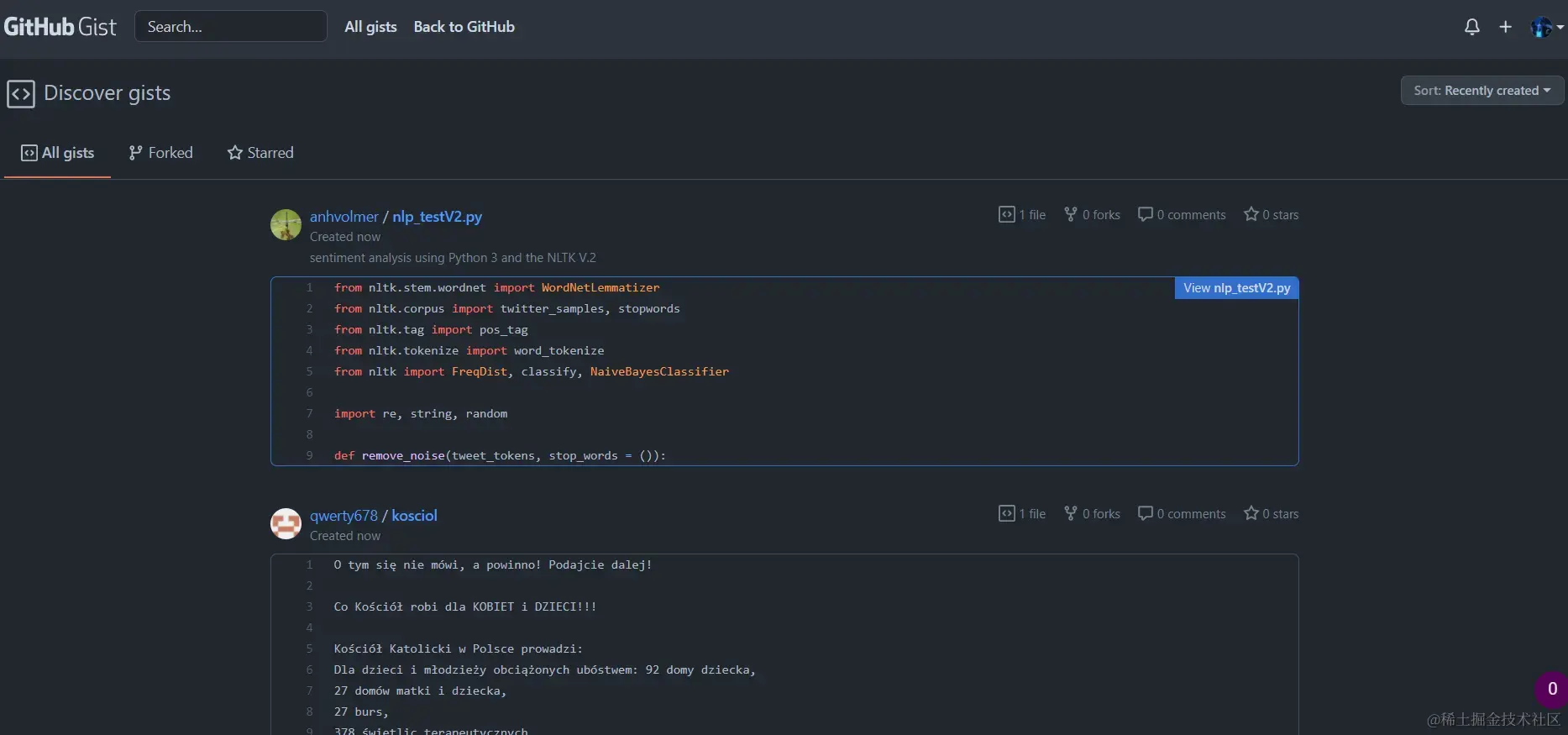
Task: Click 0 stars for nlp_testV2.py gist
Action: 1271,215
